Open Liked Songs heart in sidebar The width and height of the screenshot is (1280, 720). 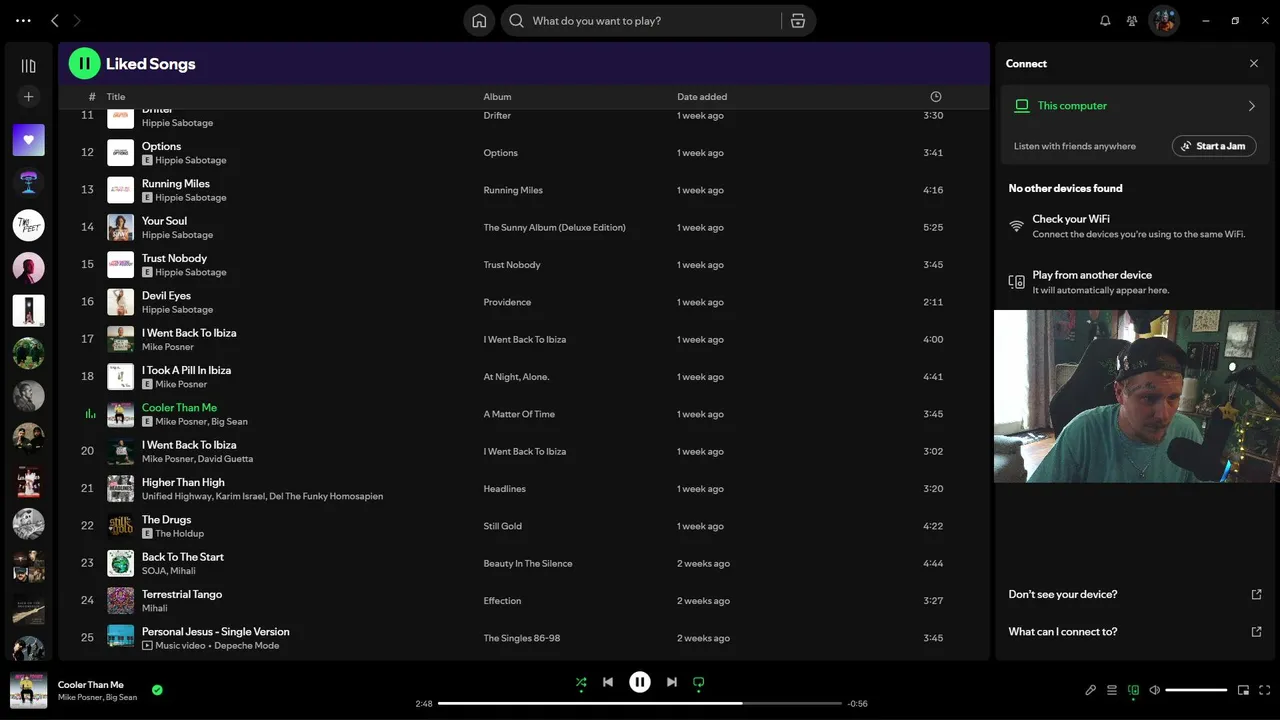28,140
